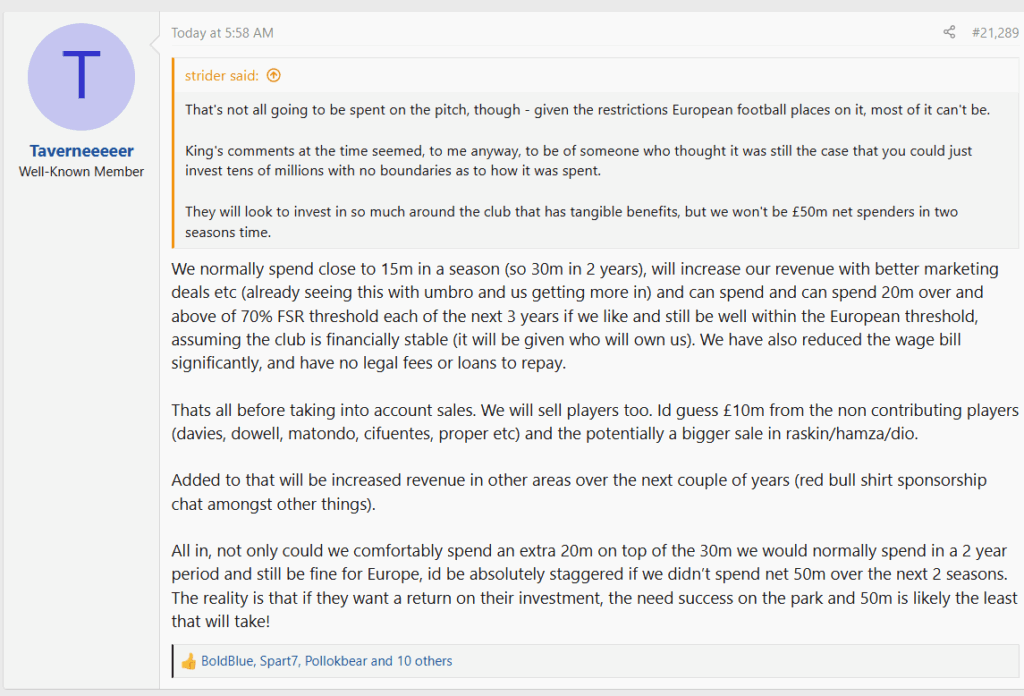
Task: Click the up-arrow icon beside strider said
Action: 274,76
